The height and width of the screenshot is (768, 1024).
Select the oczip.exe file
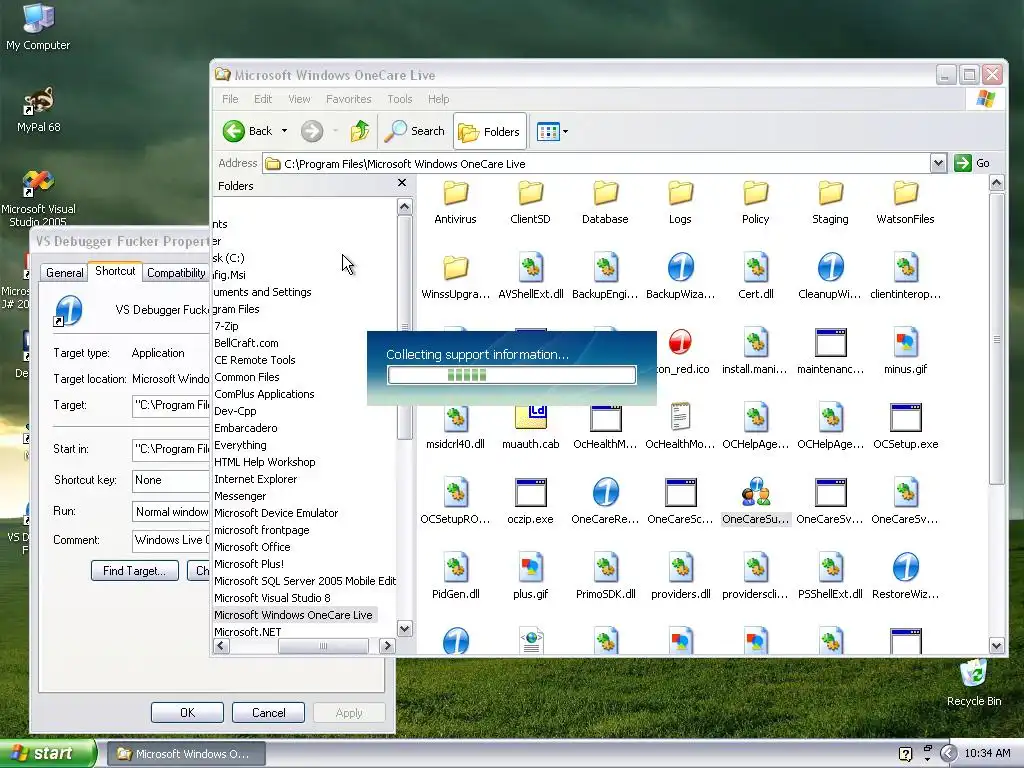point(530,502)
